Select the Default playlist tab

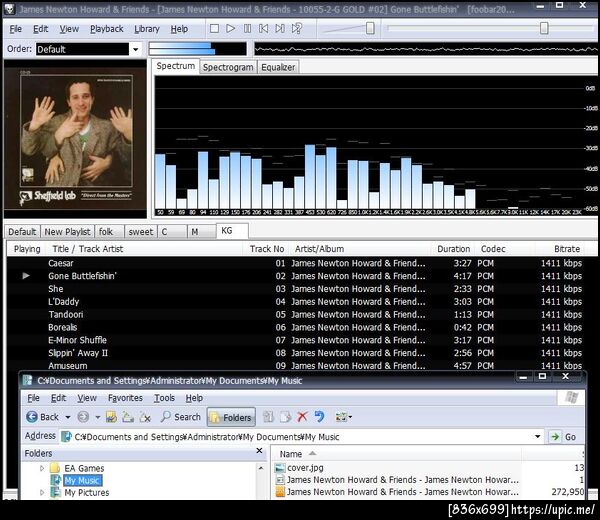pos(22,232)
